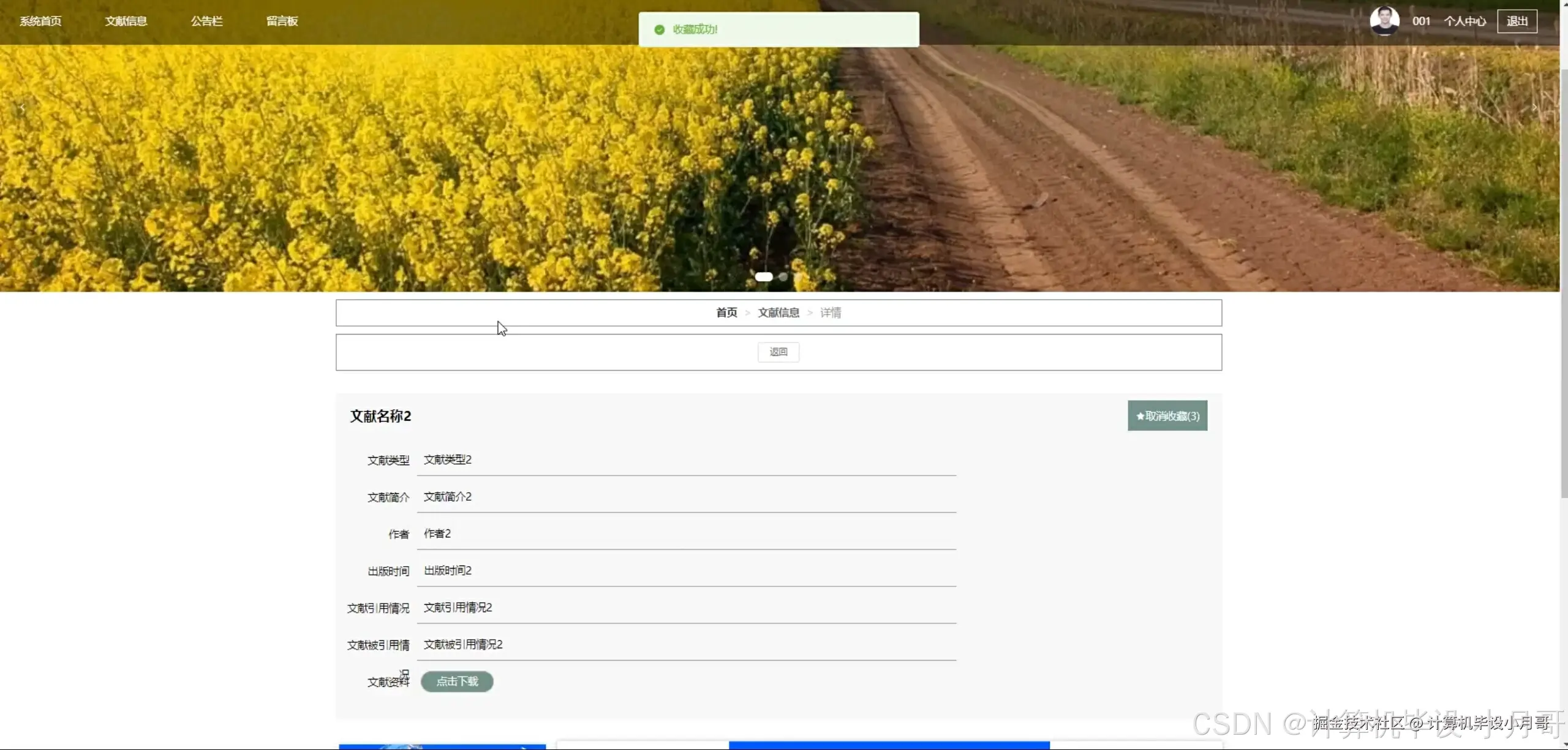Select the active white carousel indicator
The image size is (1568, 750).
click(764, 277)
